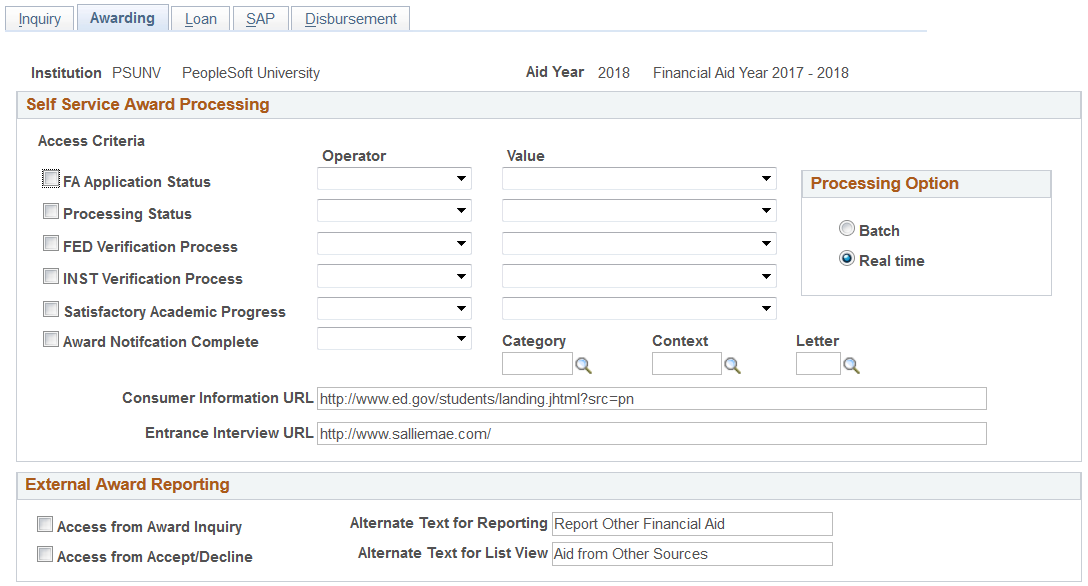Enable the FA Application Status checkbox
Image resolution: width=1088 pixels, height=586 pixels.
[51, 180]
